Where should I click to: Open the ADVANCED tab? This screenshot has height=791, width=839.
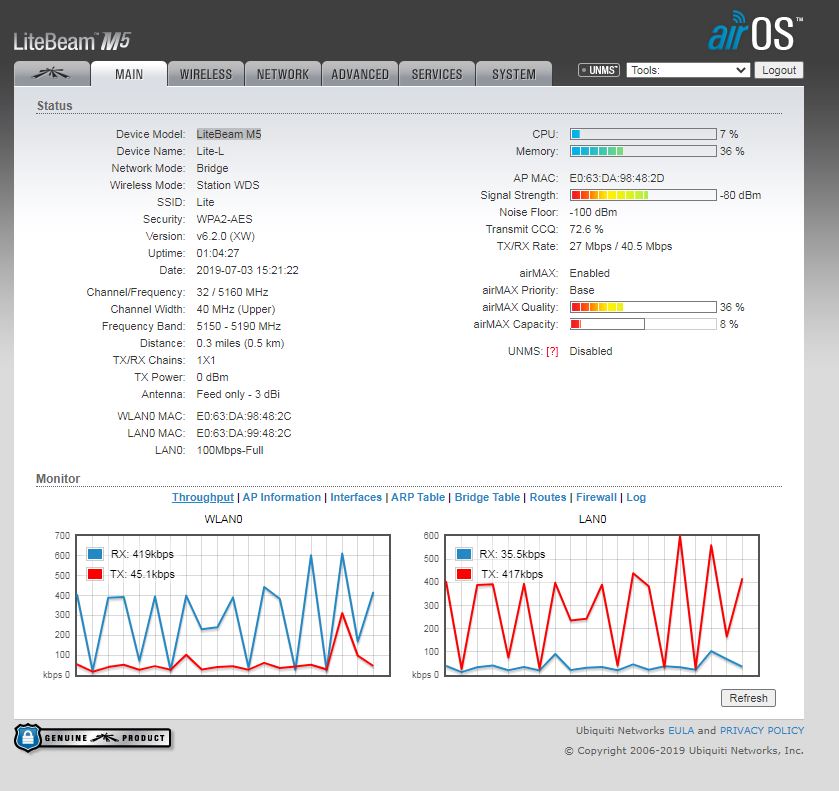point(360,74)
